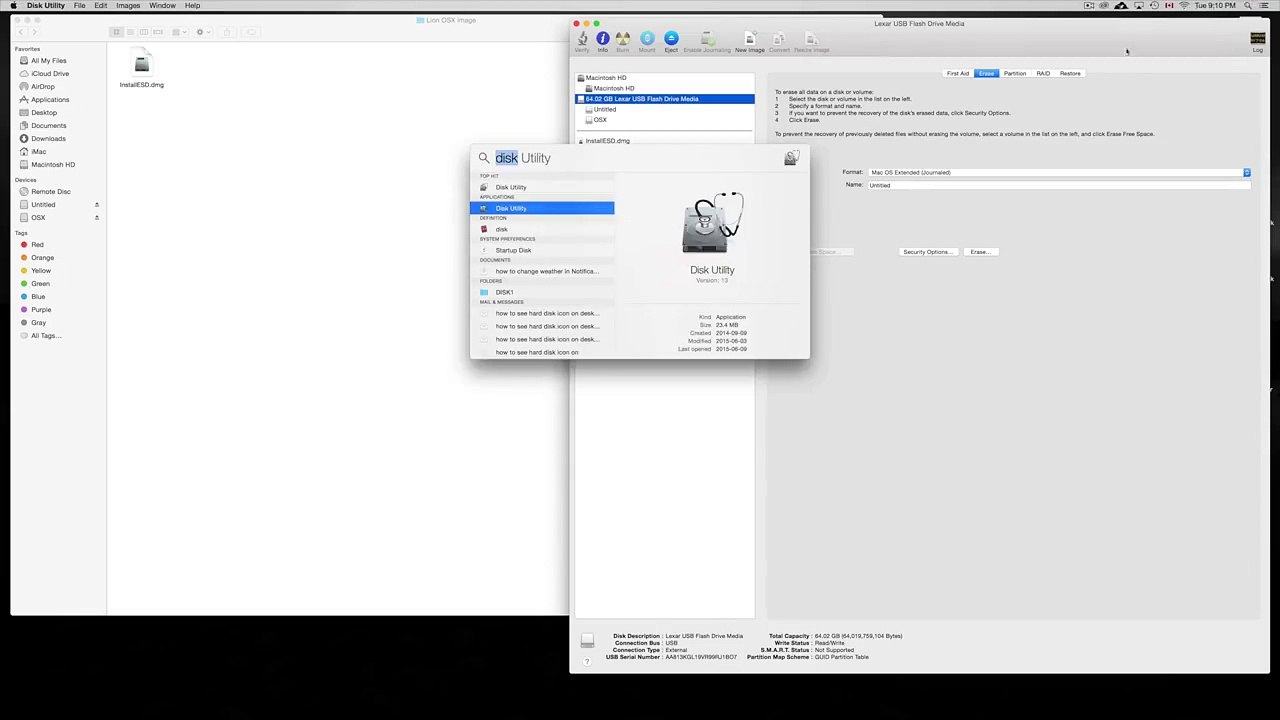Switch Finder to icon view

pos(116,32)
